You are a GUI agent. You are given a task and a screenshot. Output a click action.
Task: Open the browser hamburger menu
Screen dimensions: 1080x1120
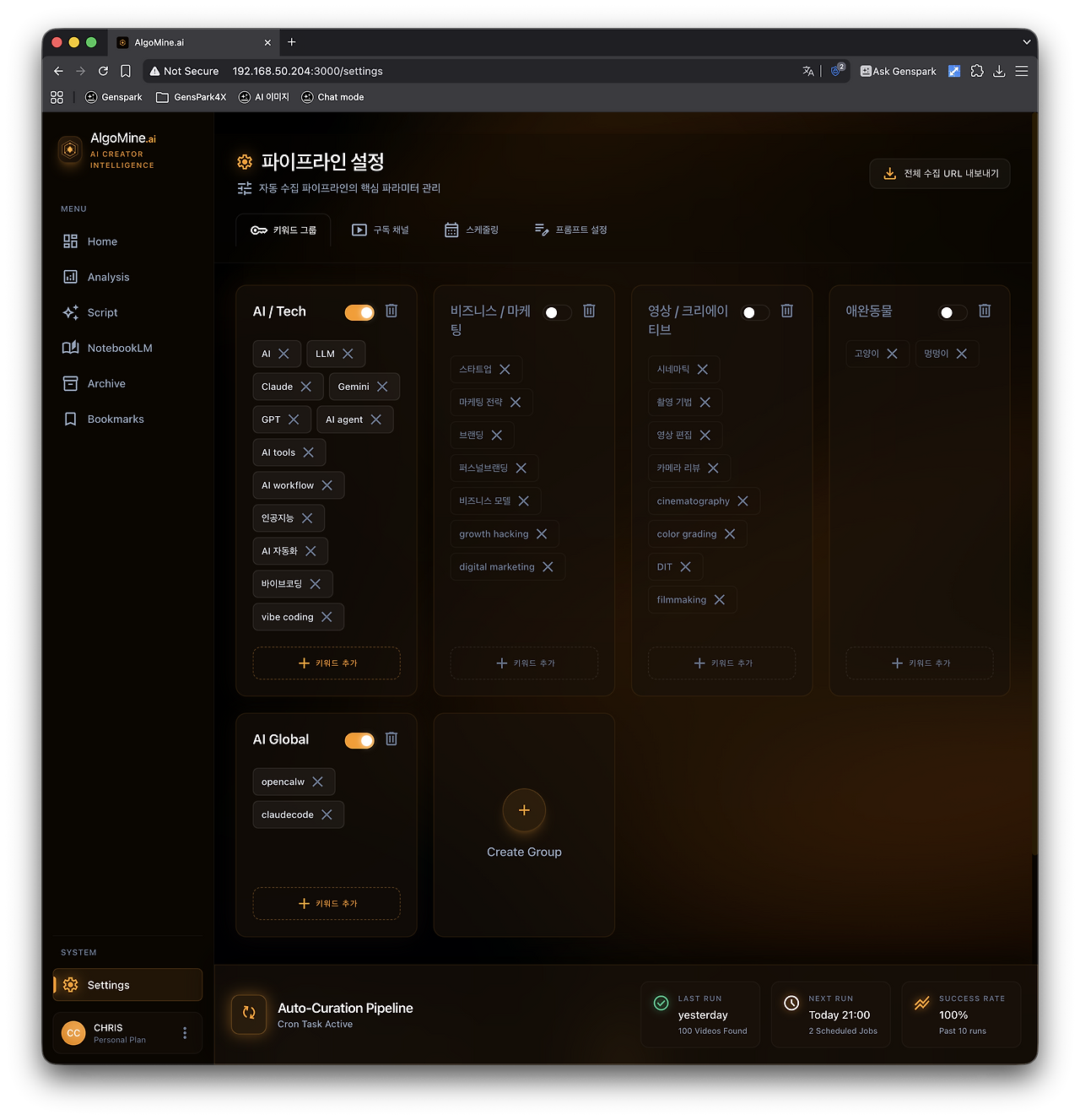(1022, 71)
